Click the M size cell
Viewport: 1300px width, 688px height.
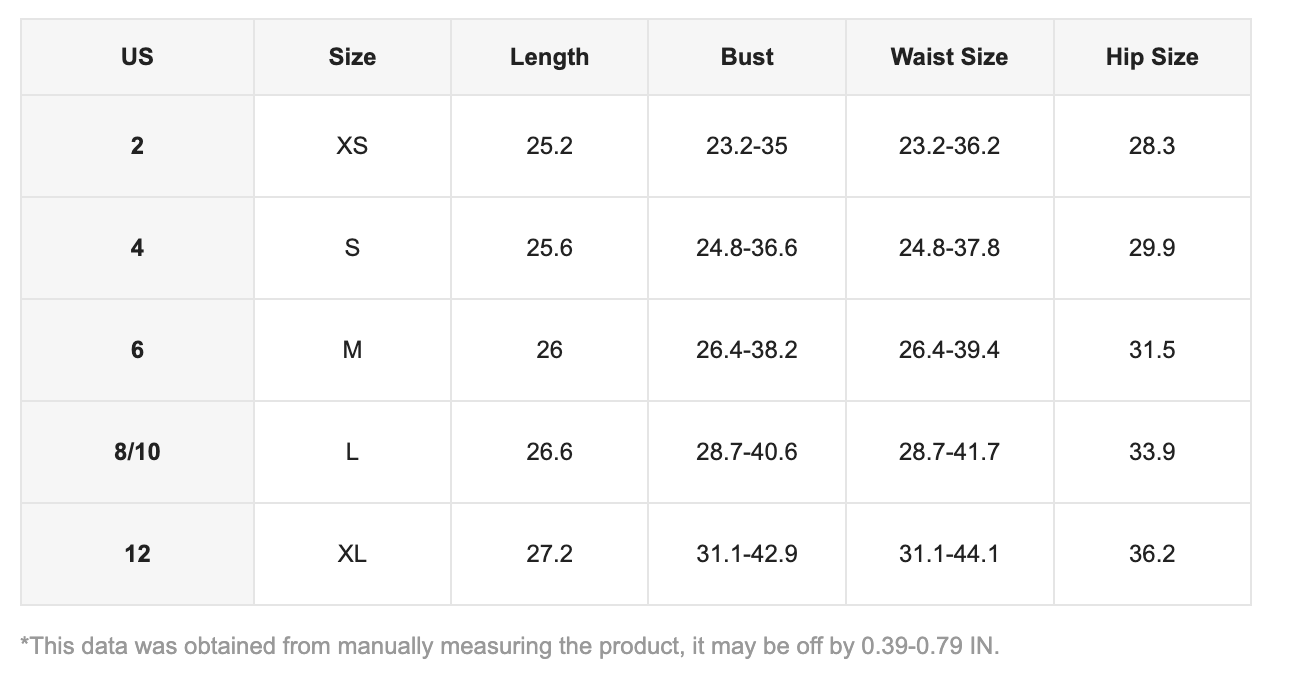pyautogui.click(x=352, y=350)
